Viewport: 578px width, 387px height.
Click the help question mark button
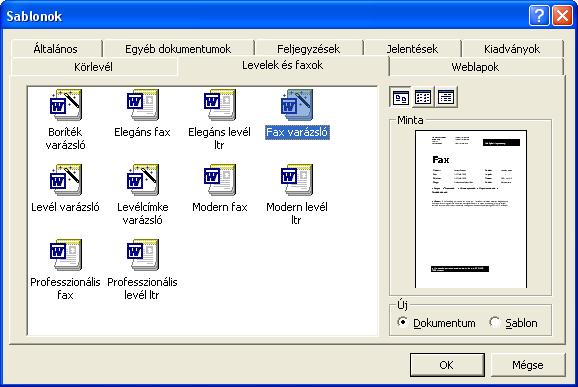[539, 16]
